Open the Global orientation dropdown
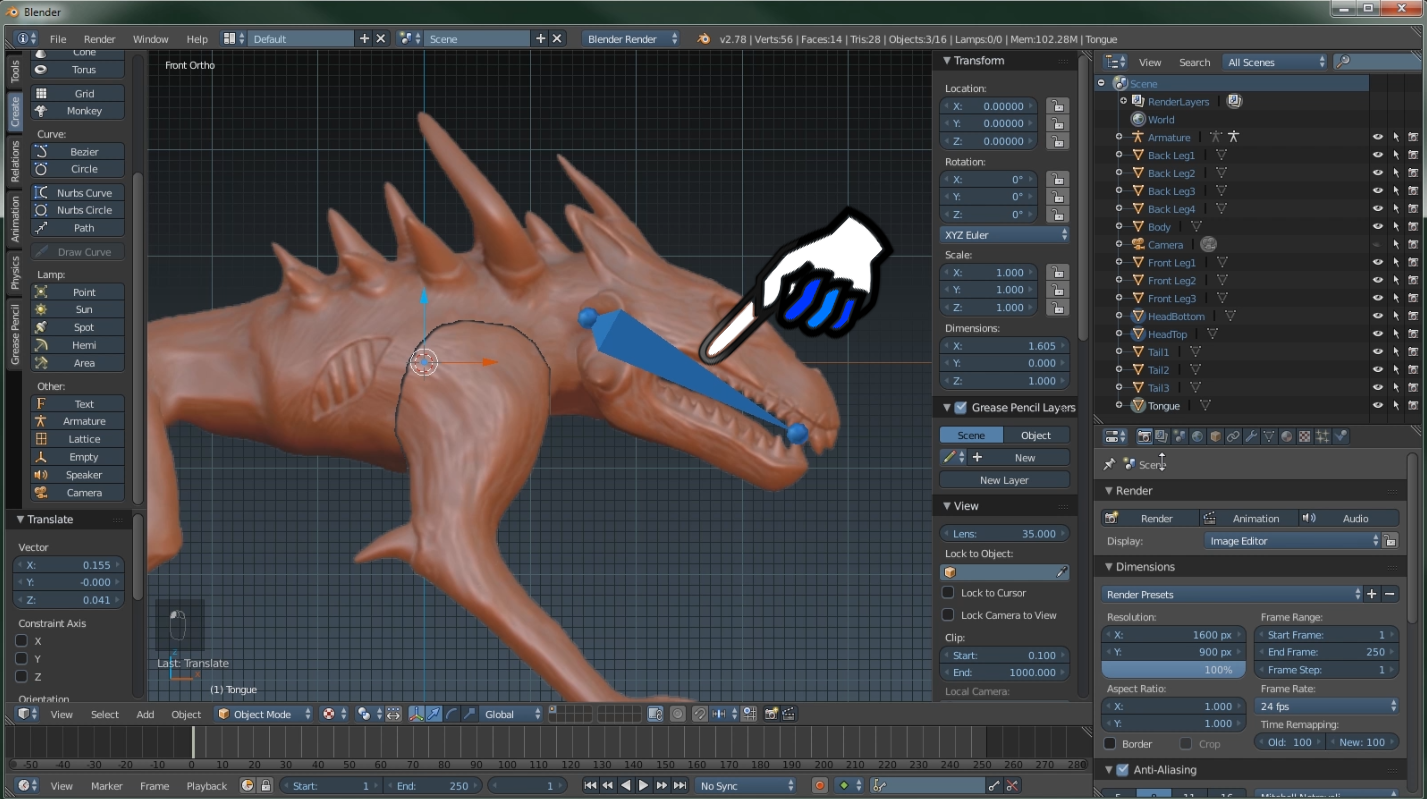Screen dimensions: 1427x799 click(x=511, y=714)
